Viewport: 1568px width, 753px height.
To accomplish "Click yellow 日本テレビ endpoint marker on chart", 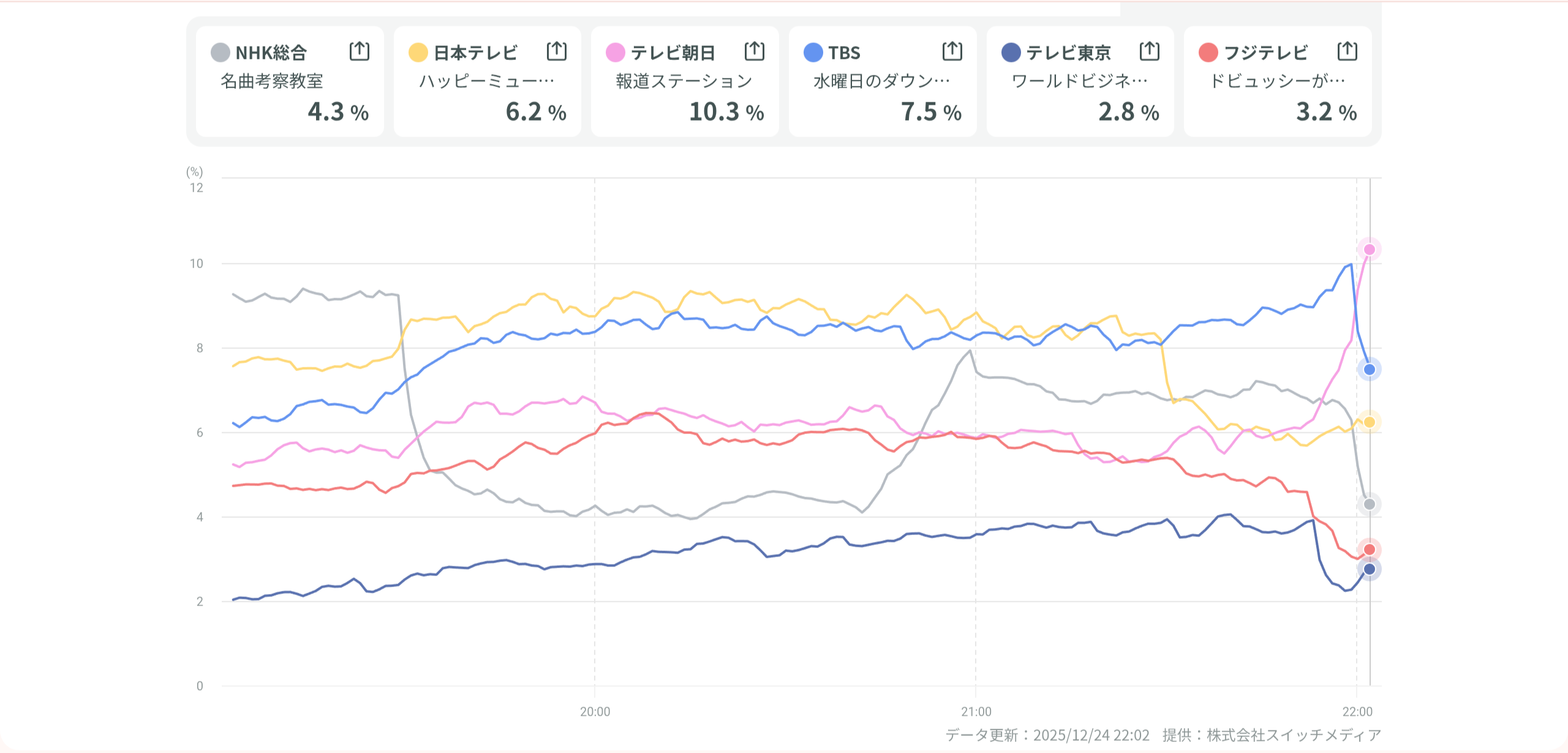I will click(x=1370, y=422).
